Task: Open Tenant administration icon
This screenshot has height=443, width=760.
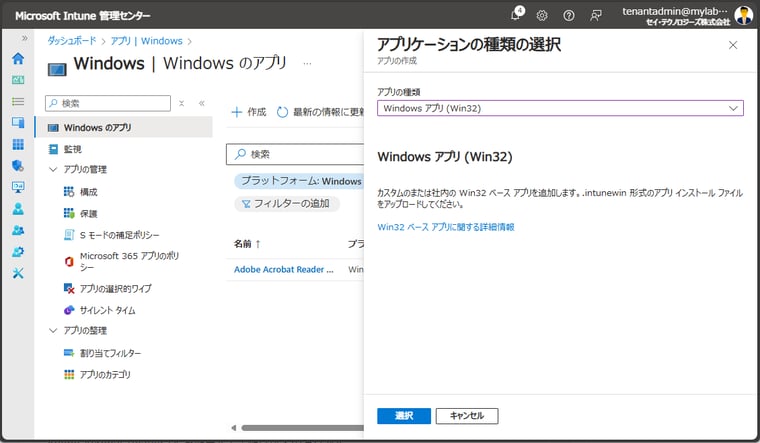Action: 18,252
